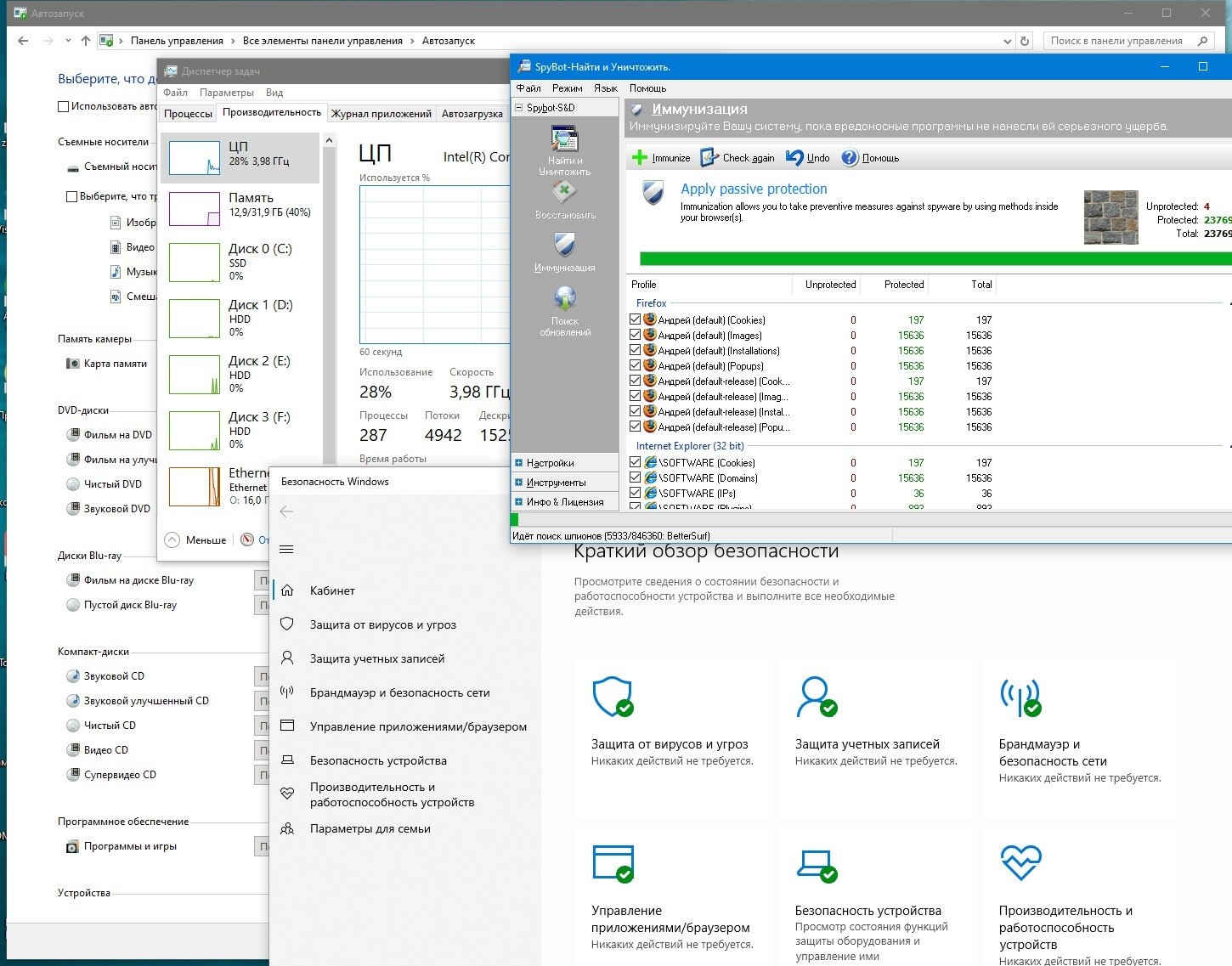This screenshot has width=1232, height=966.
Task: Uncheck Андрей (default) (Images) profile checkbox
Action: click(x=635, y=335)
